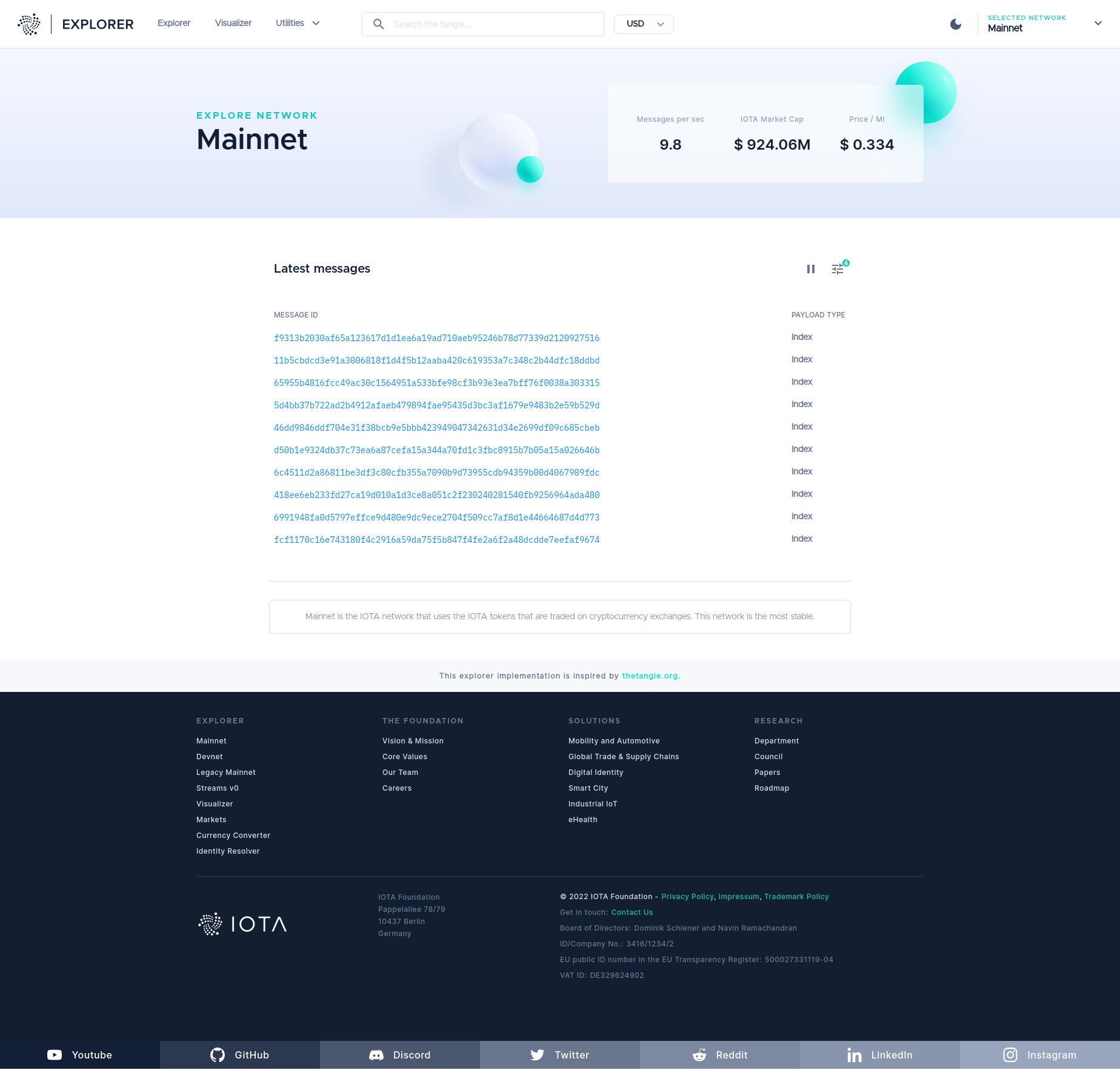The width and height of the screenshot is (1120, 1070).
Task: Click the IOTA logo in header
Action: 29,24
